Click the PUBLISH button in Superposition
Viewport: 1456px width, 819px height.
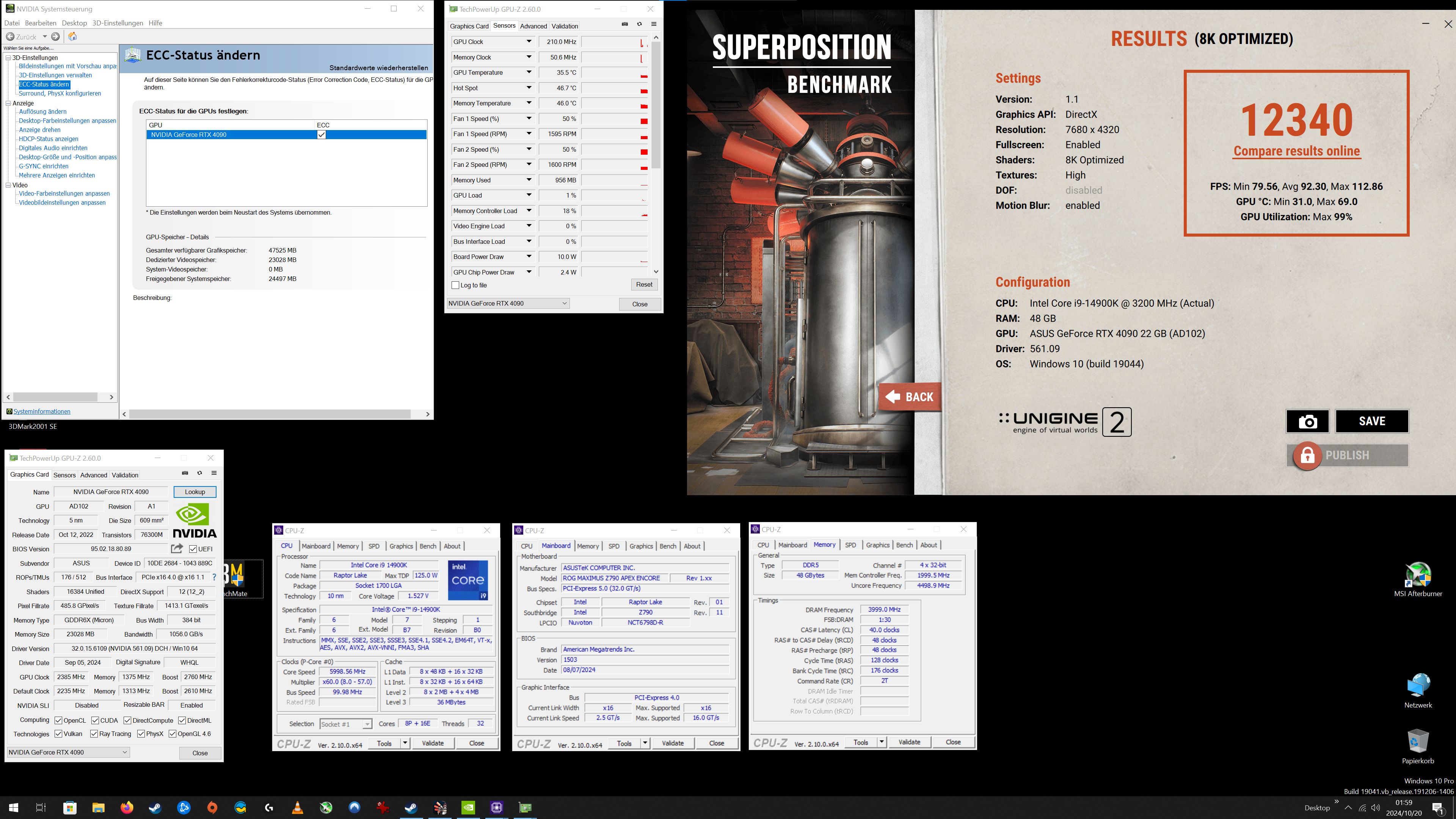1347,455
